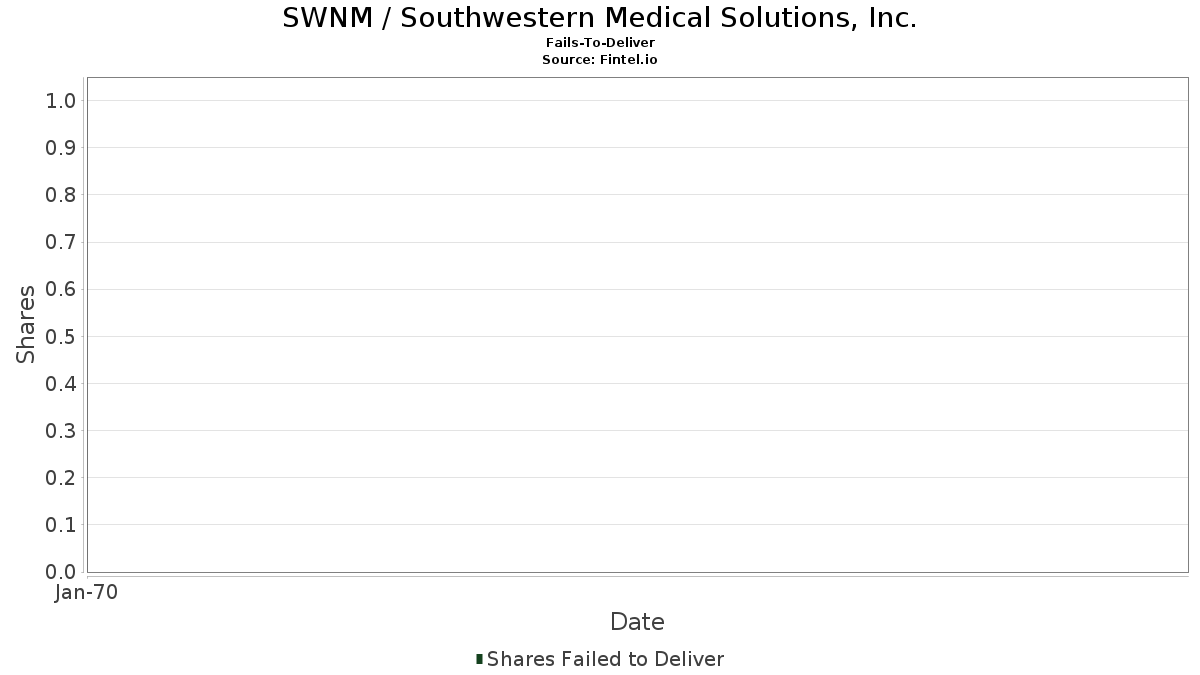Click the Date axis title
The image size is (1200, 675).
click(x=637, y=622)
